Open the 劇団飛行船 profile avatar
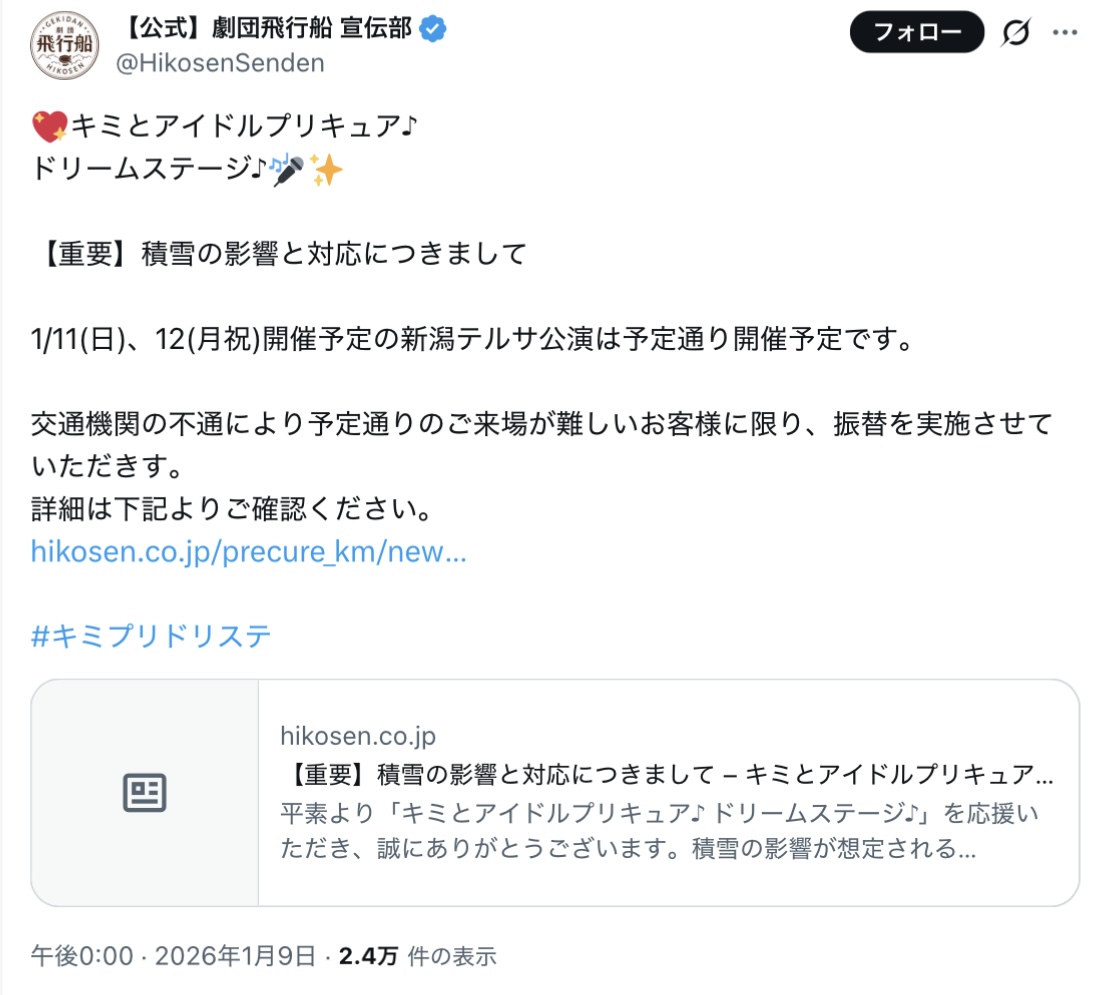 64,45
